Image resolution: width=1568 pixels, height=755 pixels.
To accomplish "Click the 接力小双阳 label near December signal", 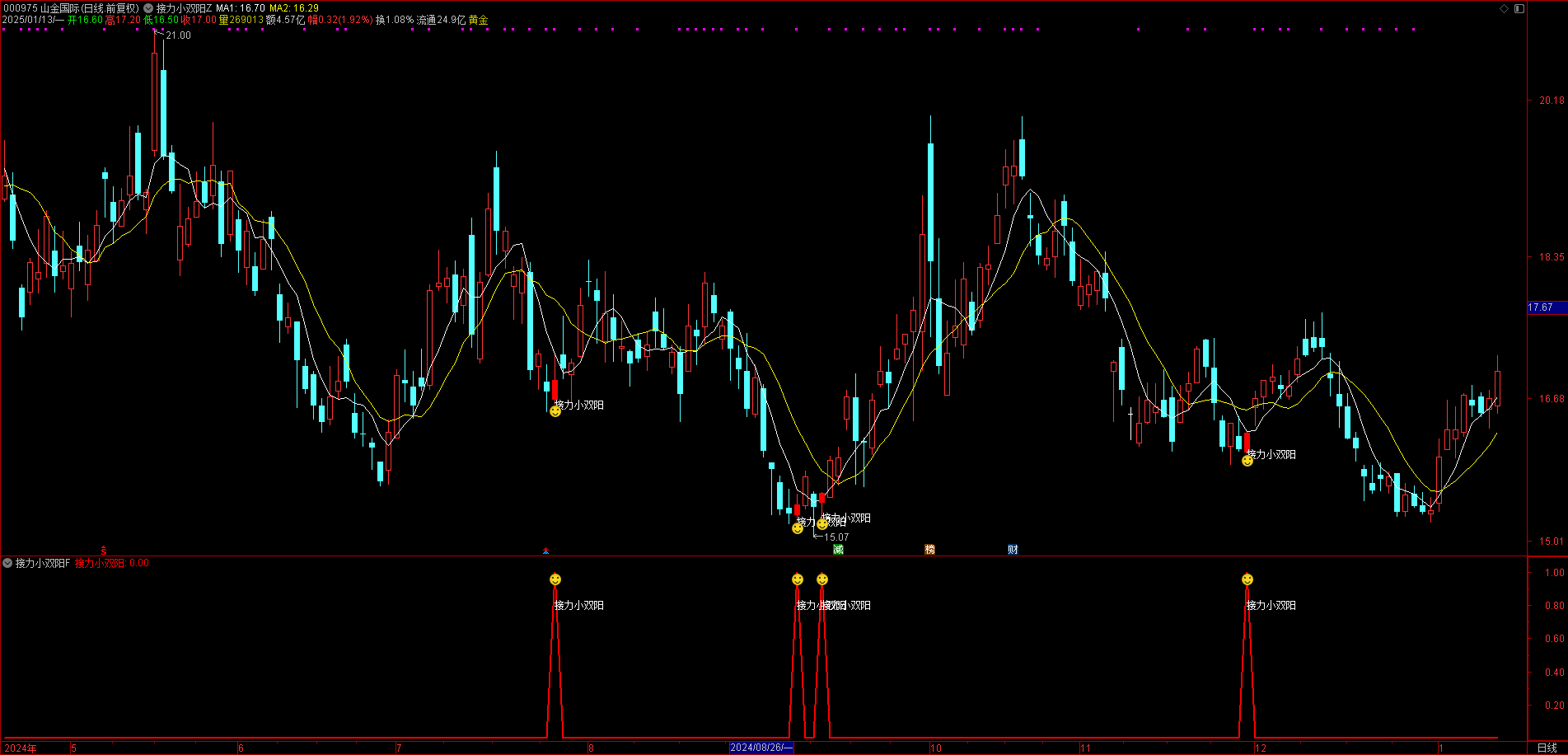I will click(x=1271, y=455).
